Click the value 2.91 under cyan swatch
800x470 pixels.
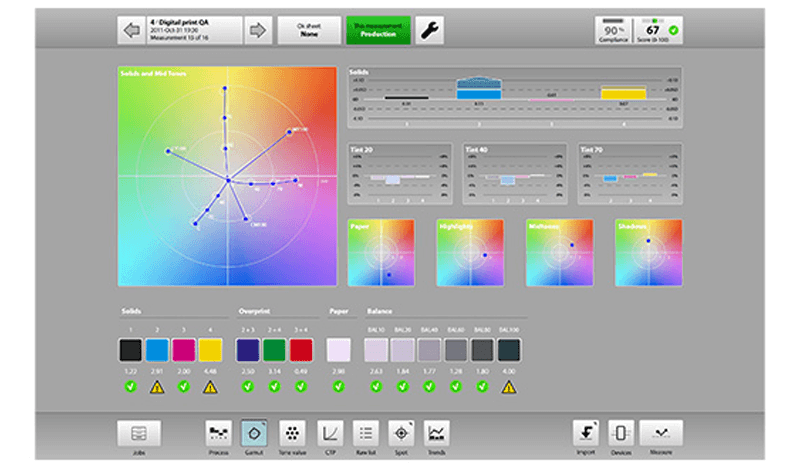coord(157,371)
